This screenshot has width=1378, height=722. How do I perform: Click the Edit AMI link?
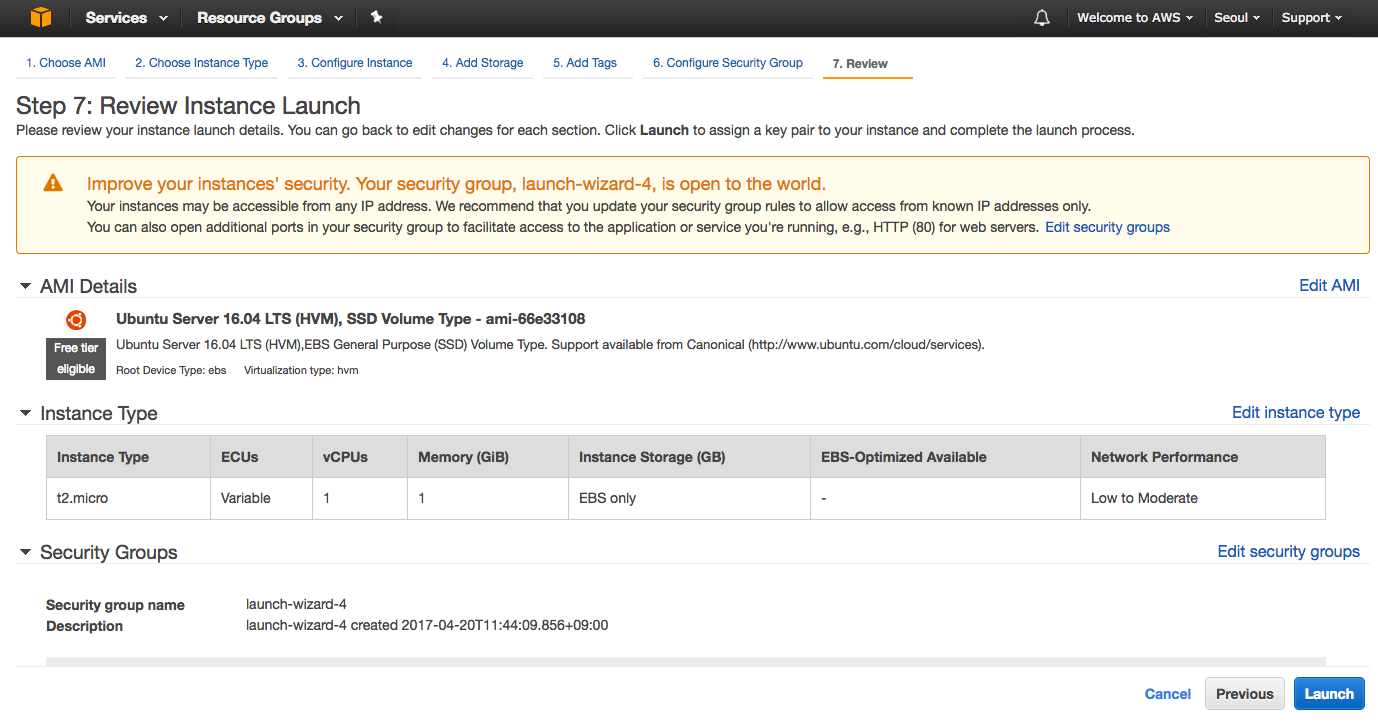(1329, 285)
